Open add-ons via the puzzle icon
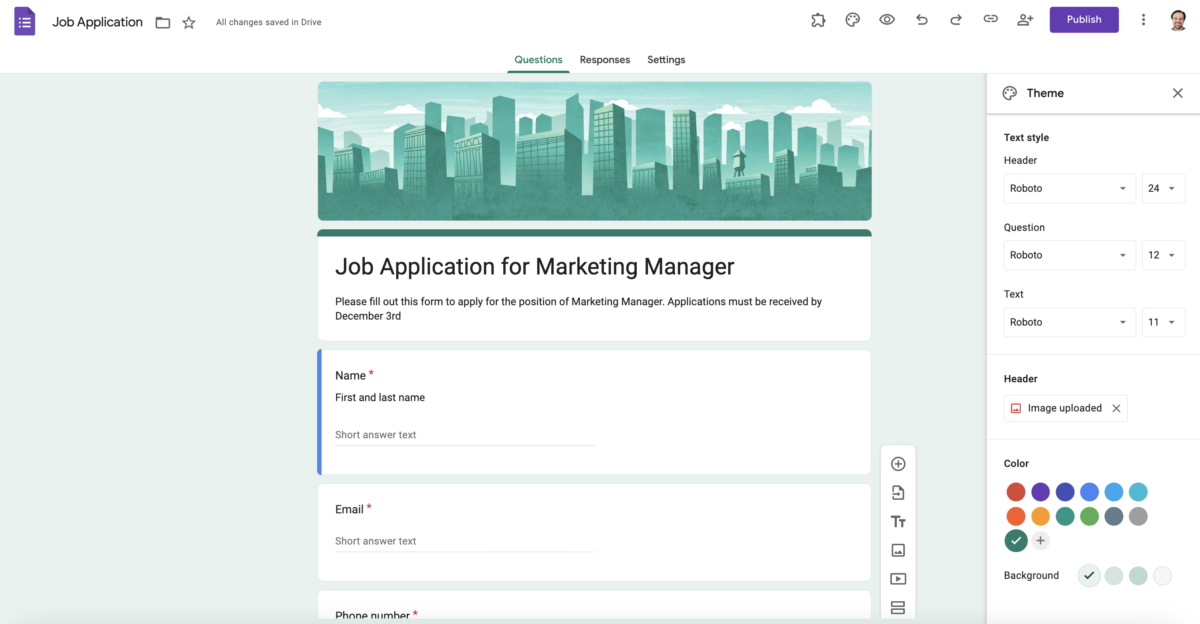 click(x=818, y=19)
